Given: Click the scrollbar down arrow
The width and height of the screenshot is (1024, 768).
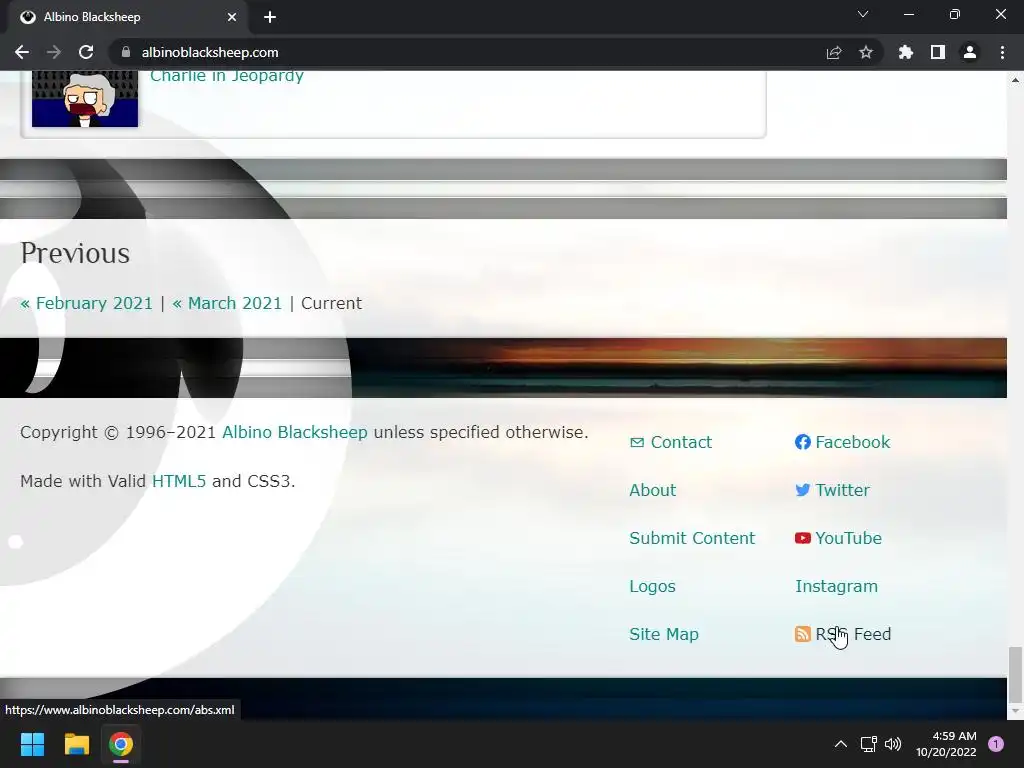Looking at the screenshot, I should [x=1015, y=710].
